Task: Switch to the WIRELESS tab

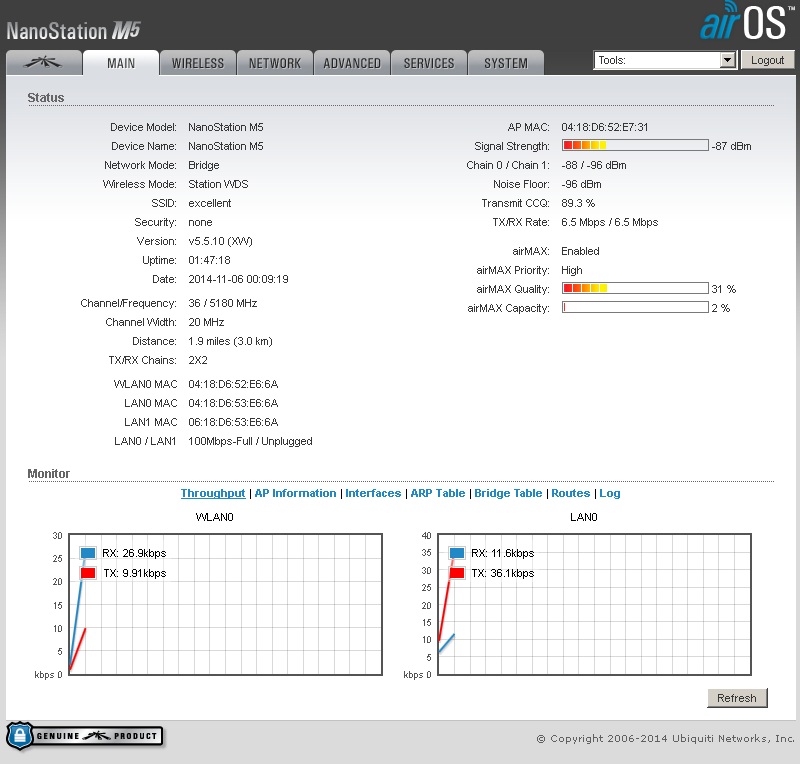Action: point(198,63)
